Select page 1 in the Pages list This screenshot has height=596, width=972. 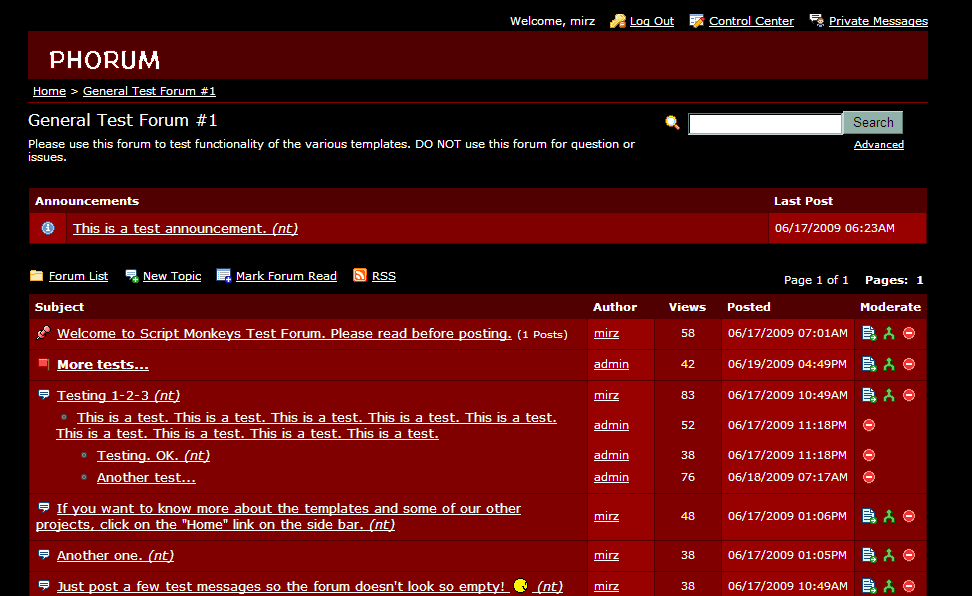(920, 280)
